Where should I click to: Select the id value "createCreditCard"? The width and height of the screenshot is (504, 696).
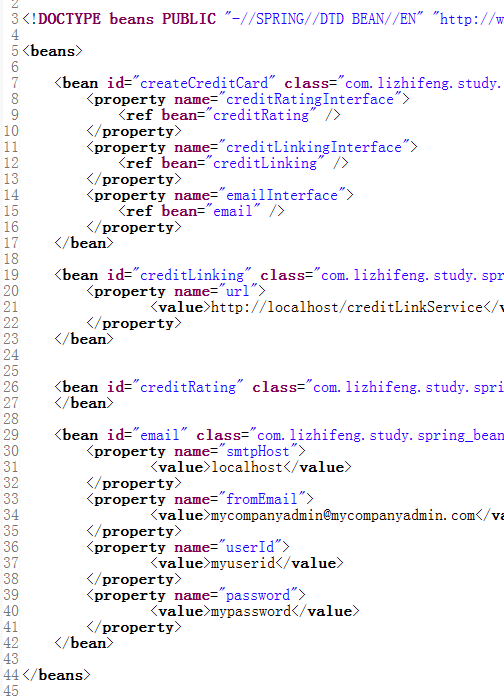[204, 83]
